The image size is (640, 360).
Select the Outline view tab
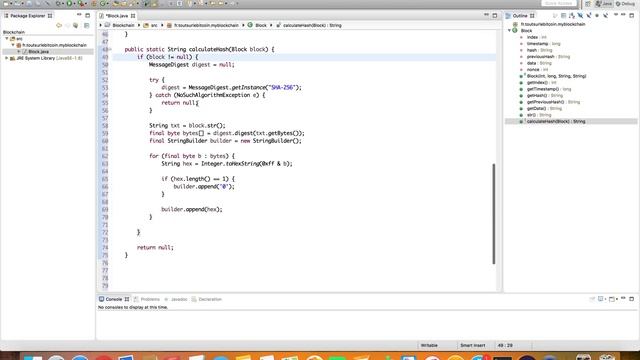pos(520,16)
